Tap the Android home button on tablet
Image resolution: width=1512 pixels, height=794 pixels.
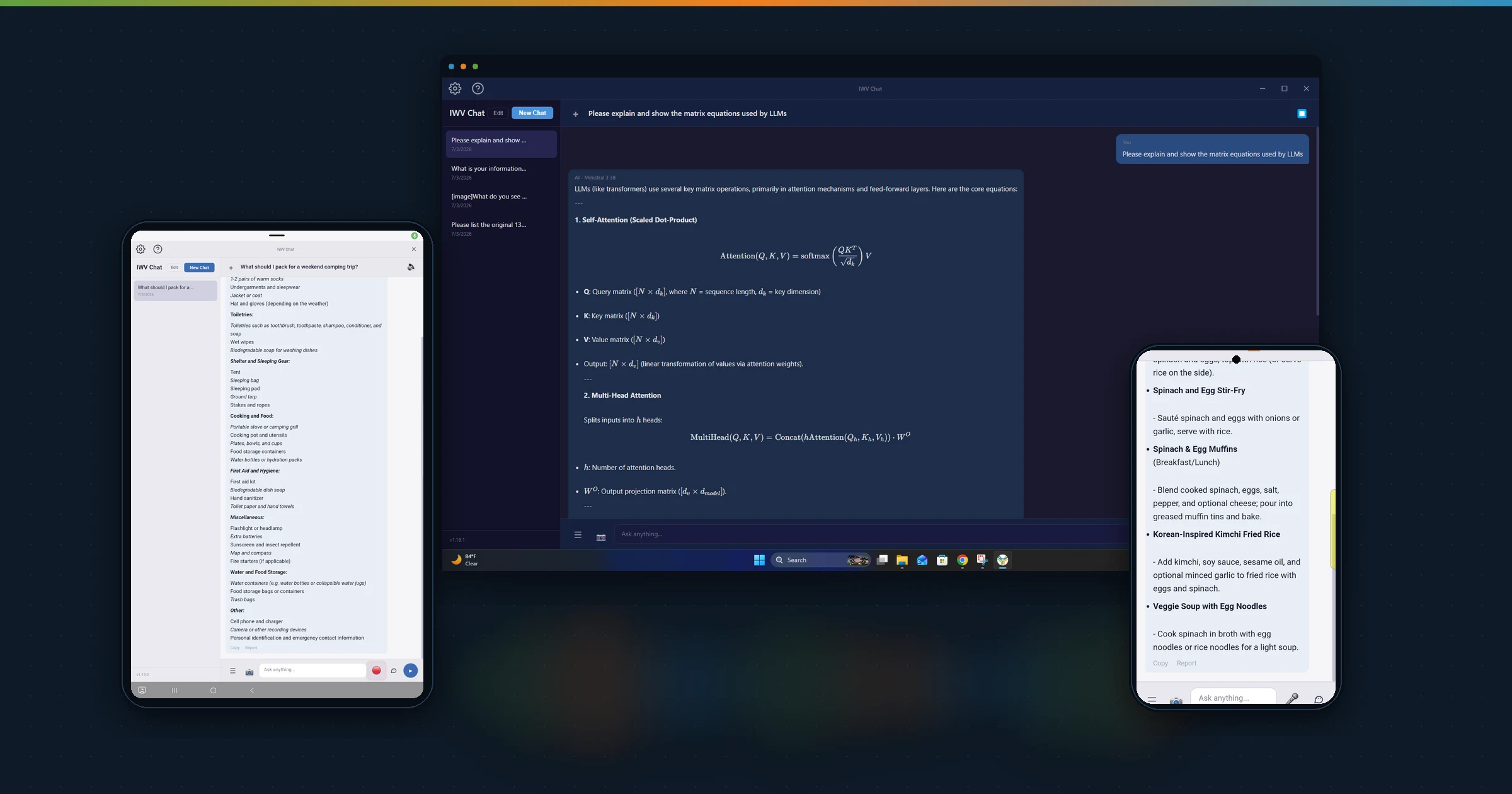tap(213, 691)
